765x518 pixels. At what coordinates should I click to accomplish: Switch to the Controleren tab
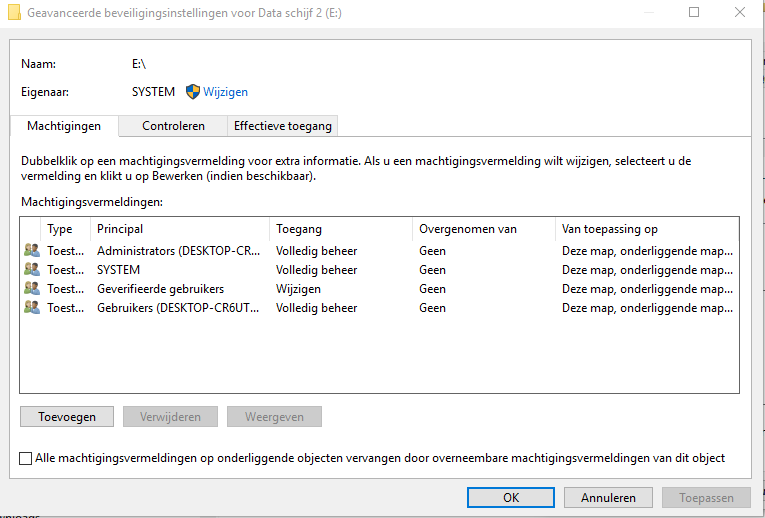pyautogui.click(x=173, y=126)
